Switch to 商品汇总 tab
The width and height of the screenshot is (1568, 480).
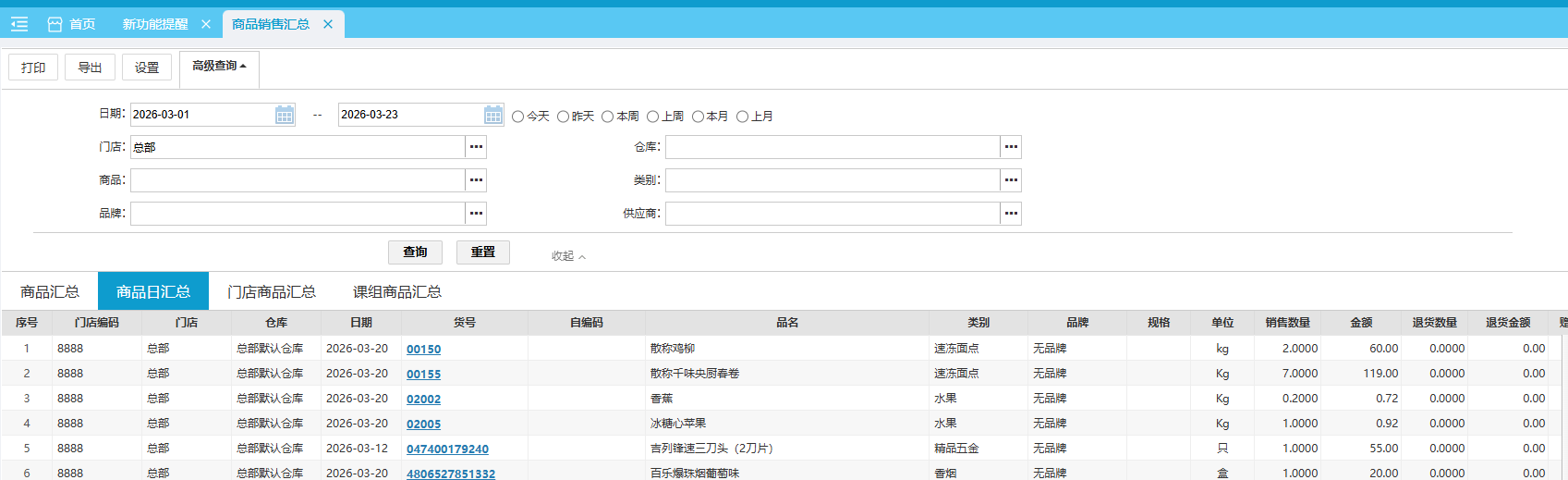[50, 291]
